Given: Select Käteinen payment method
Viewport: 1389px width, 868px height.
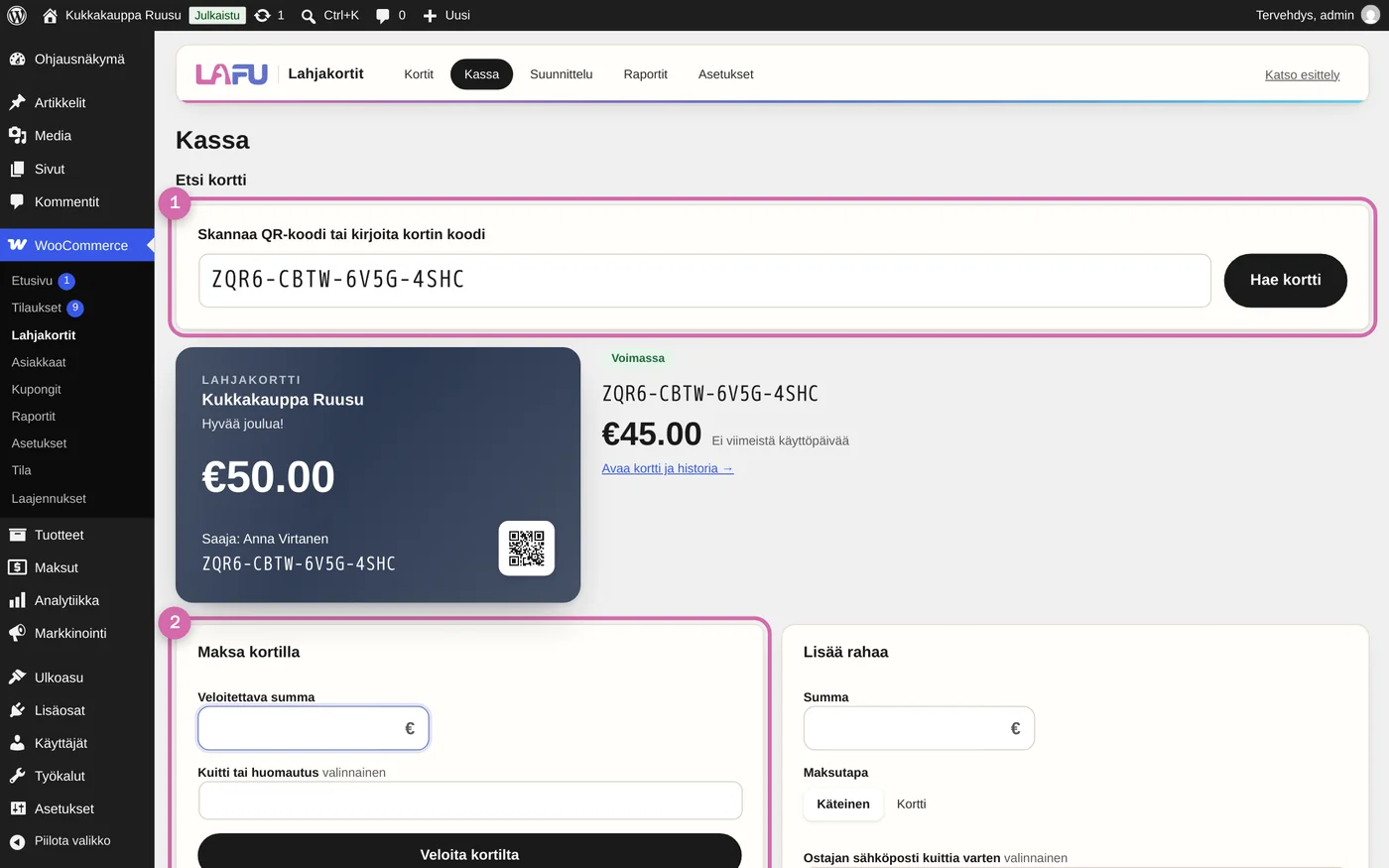Looking at the screenshot, I should point(843,805).
